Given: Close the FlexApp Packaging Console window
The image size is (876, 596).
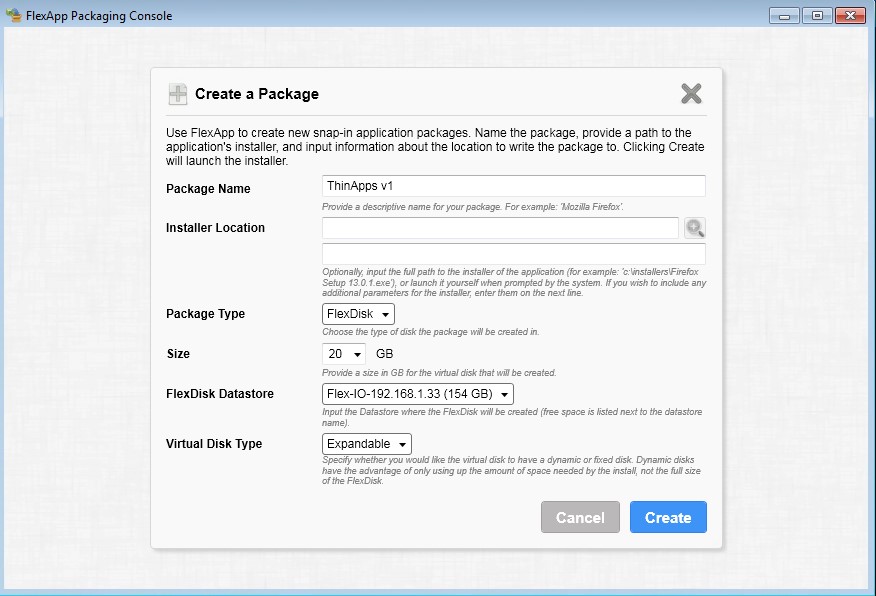Looking at the screenshot, I should pyautogui.click(x=850, y=16).
